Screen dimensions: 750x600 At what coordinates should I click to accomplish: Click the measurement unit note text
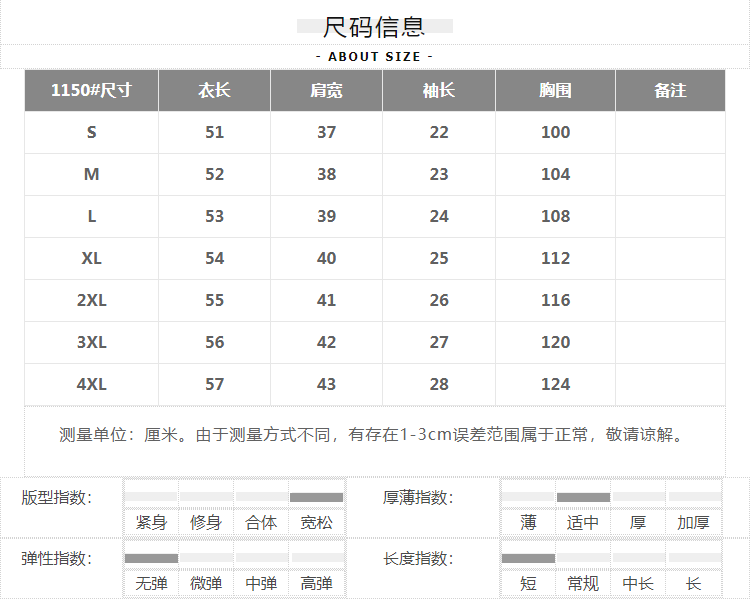tap(374, 435)
